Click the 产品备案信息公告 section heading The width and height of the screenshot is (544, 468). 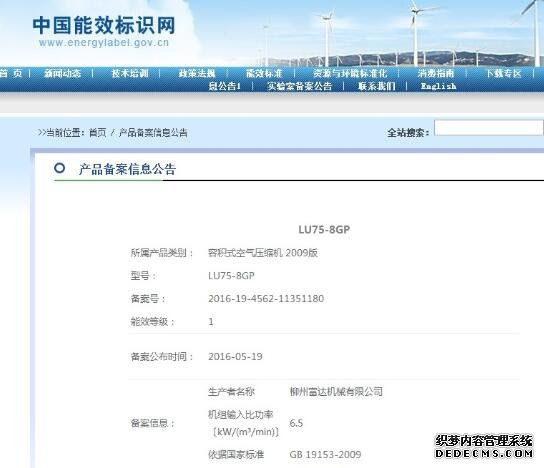(127, 169)
